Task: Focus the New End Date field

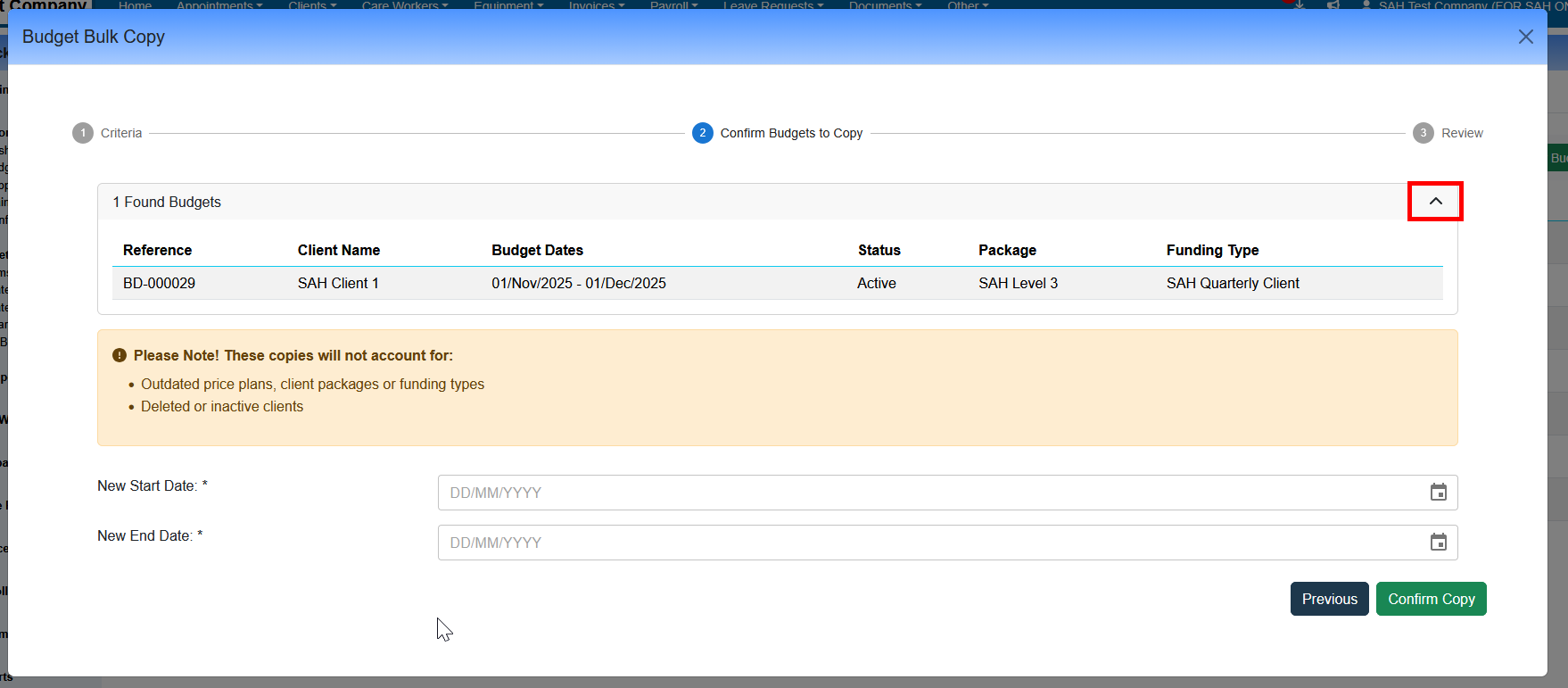Action: (x=928, y=543)
